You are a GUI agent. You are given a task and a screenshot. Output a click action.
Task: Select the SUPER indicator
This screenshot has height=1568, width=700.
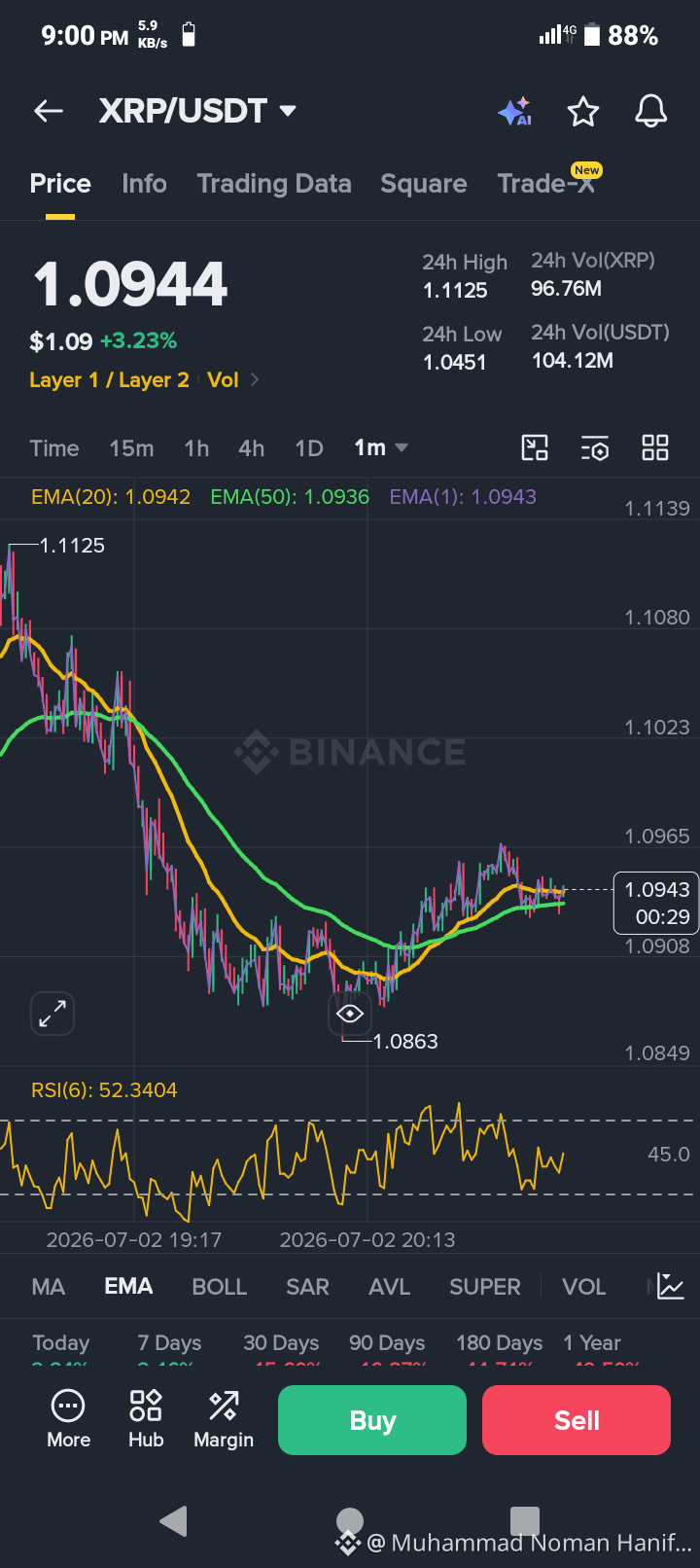[x=485, y=1287]
